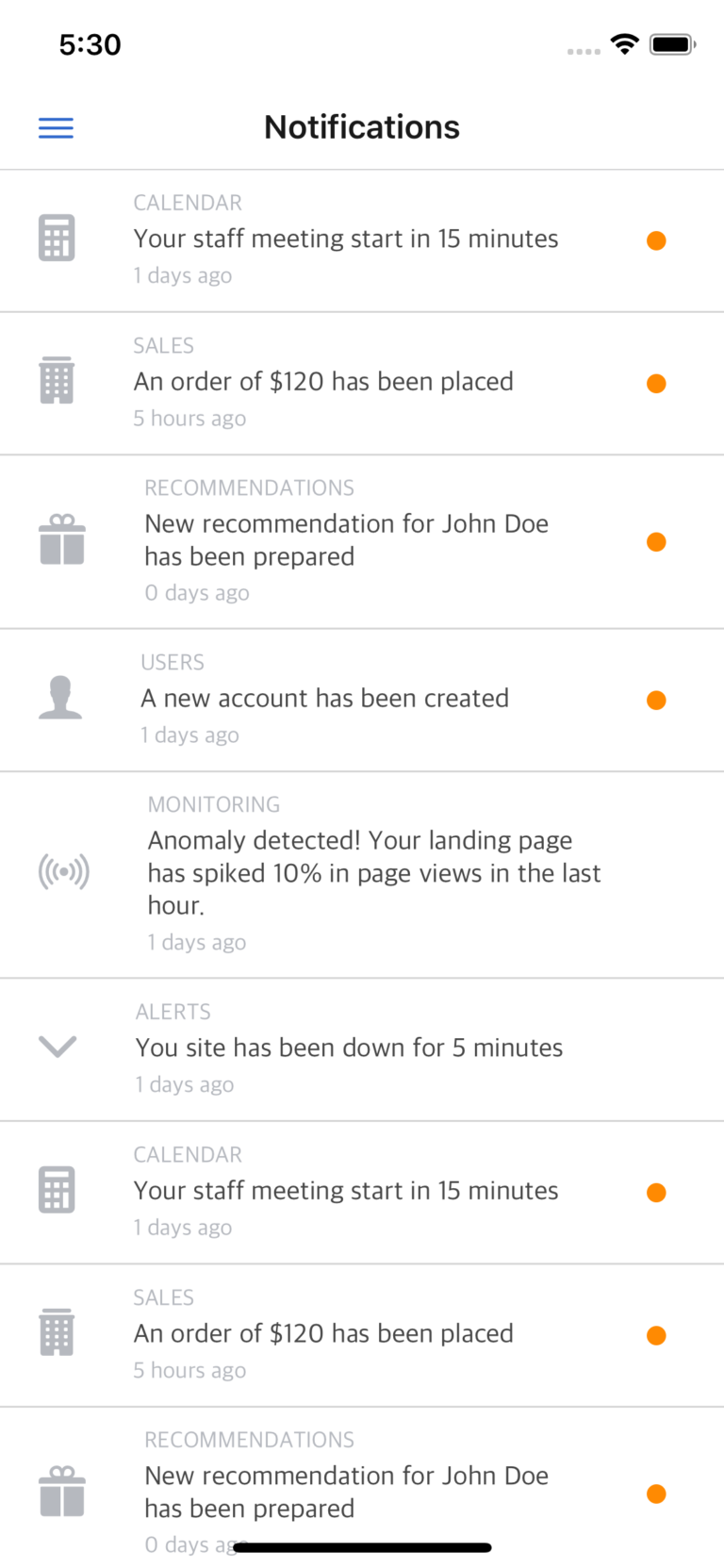
Task: Toggle the unread dot on Sales order notification
Action: click(x=656, y=383)
